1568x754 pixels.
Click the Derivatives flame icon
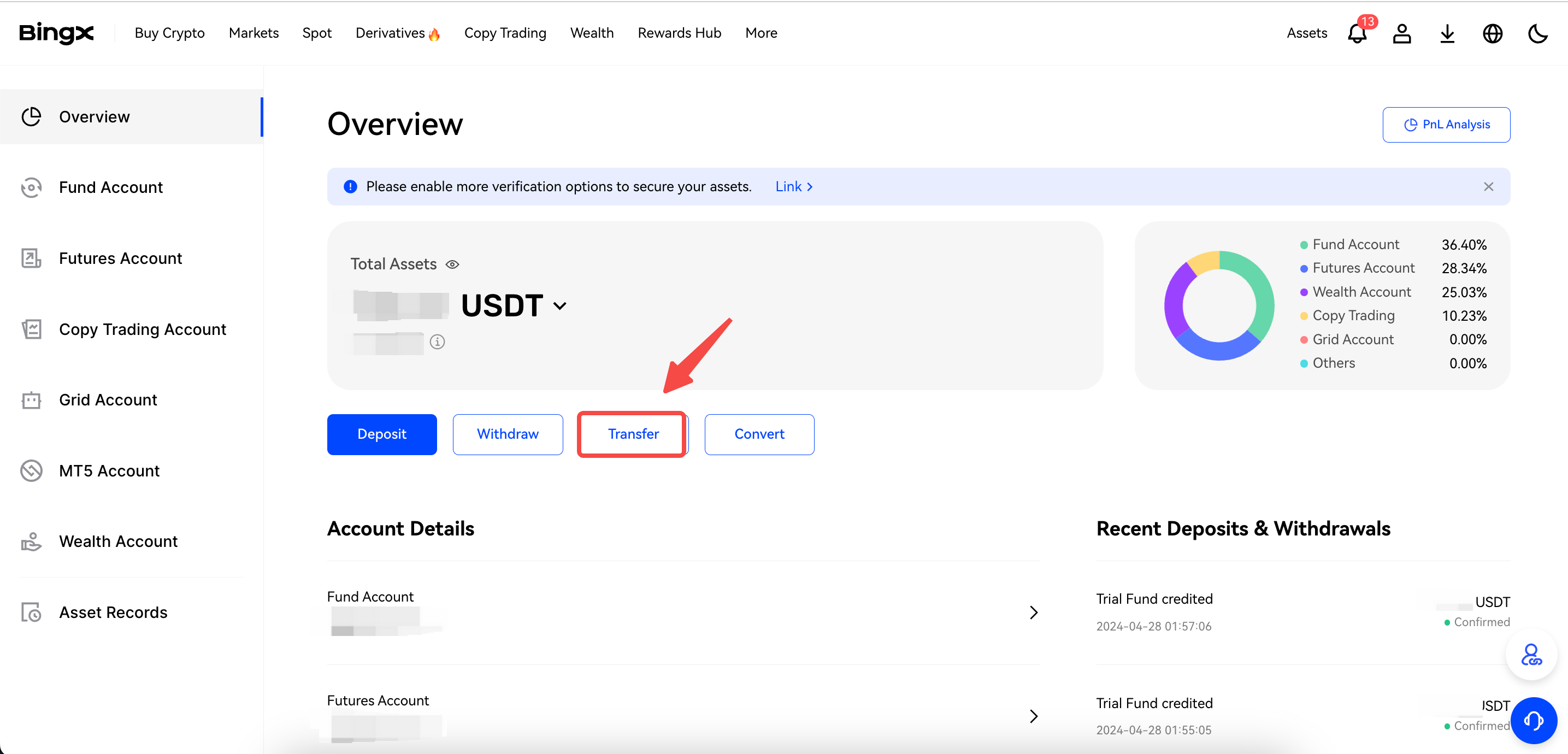[434, 34]
